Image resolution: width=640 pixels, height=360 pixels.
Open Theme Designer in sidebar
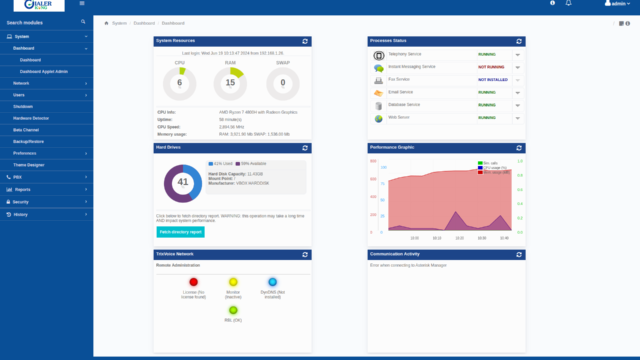click(47, 165)
